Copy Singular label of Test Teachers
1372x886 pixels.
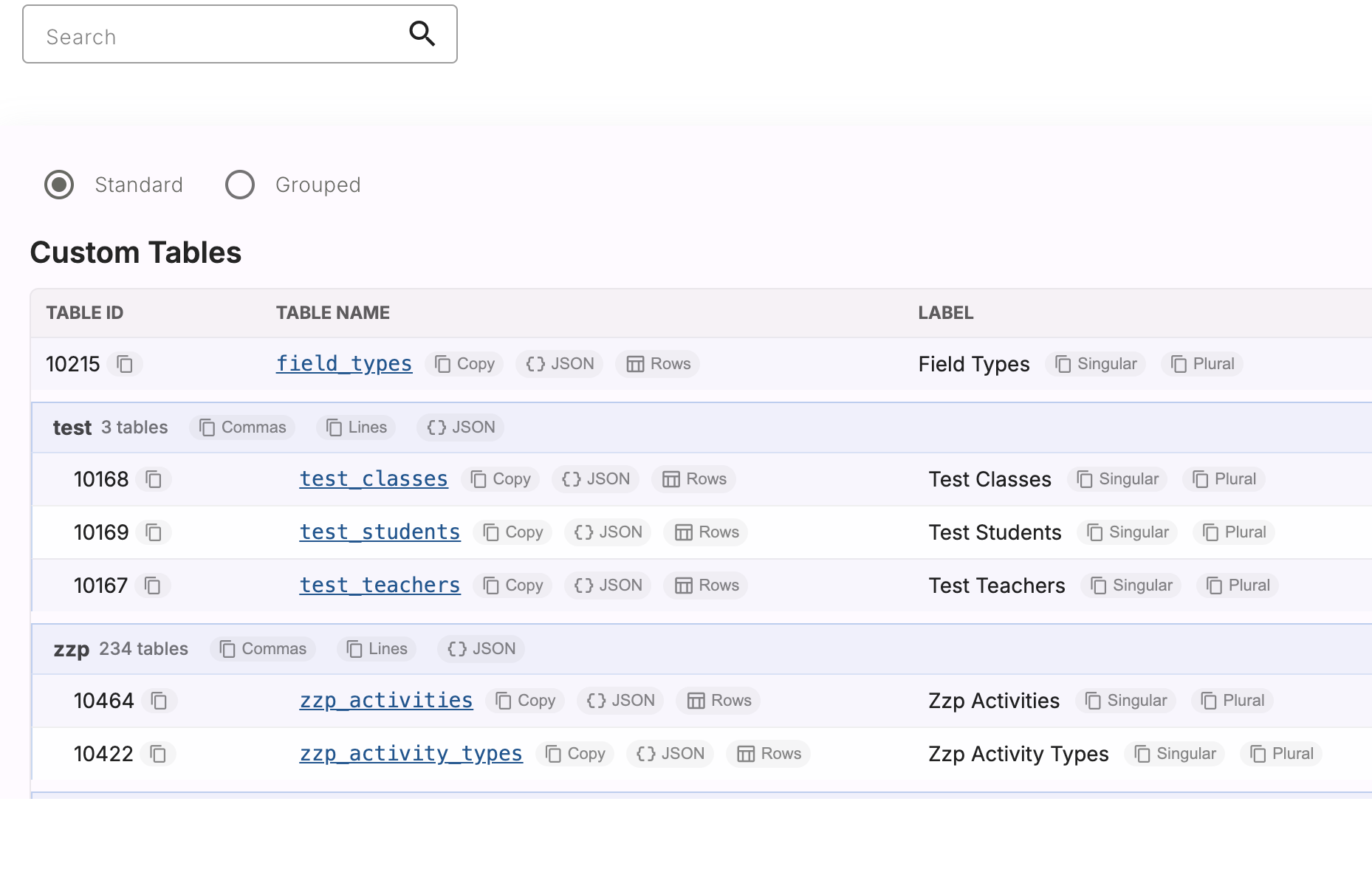pyautogui.click(x=1131, y=585)
